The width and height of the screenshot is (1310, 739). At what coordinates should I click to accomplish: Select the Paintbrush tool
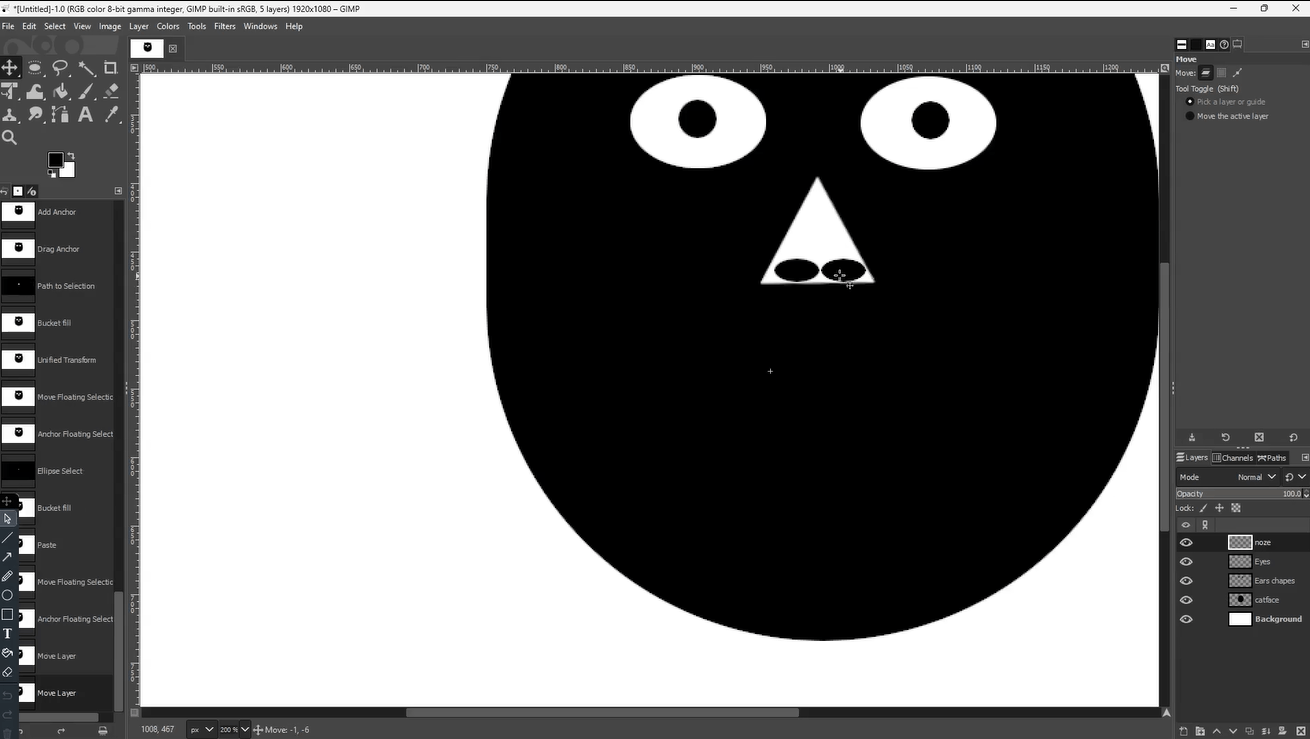point(86,91)
